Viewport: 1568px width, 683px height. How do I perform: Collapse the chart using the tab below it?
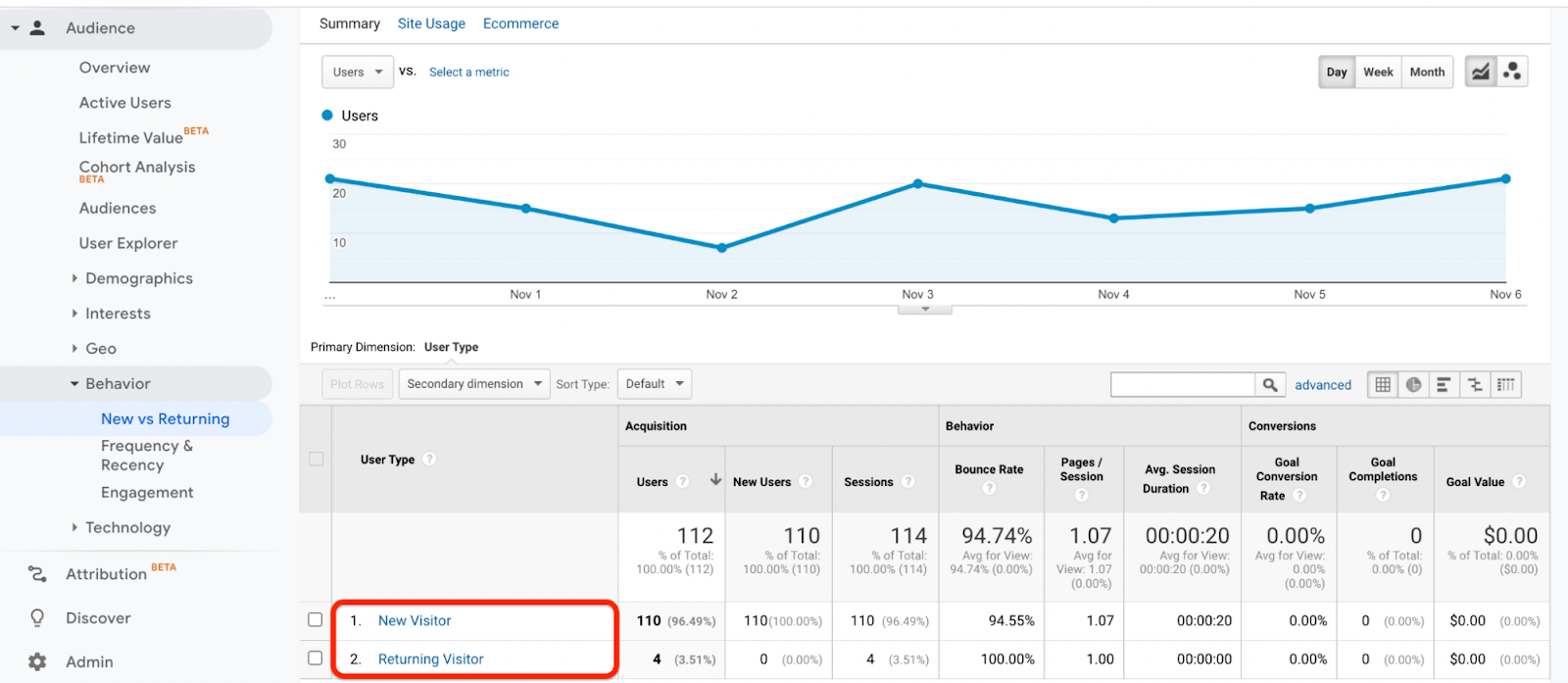[x=924, y=310]
